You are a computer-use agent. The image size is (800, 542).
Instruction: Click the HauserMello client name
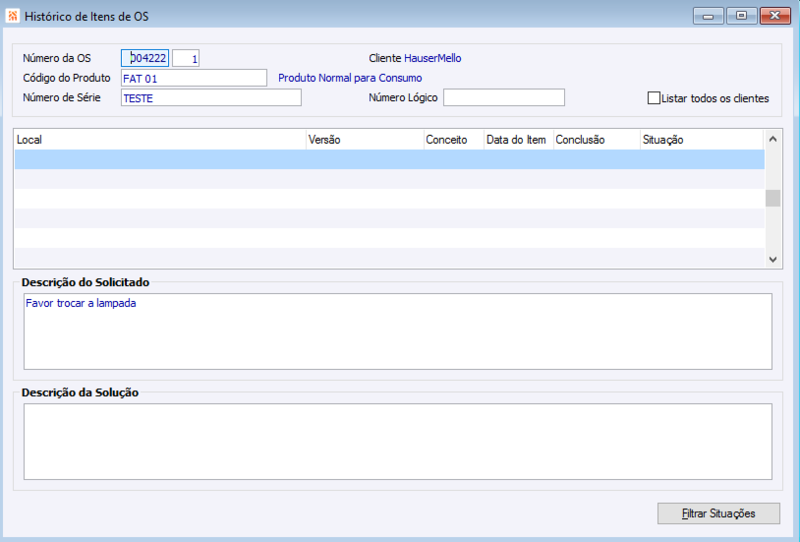click(x=433, y=58)
